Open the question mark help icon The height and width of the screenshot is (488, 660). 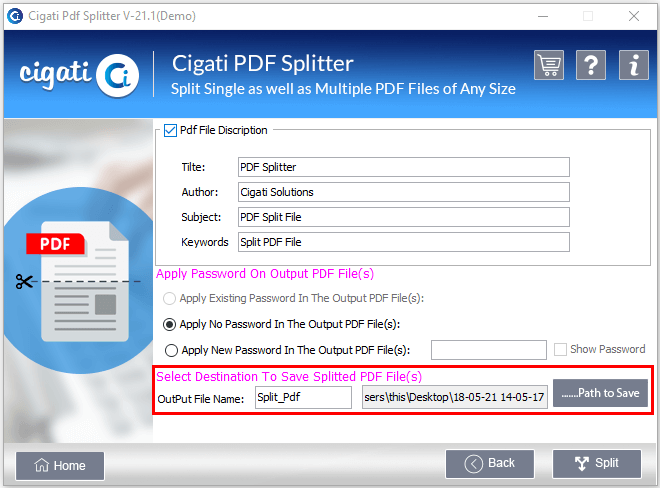(591, 65)
